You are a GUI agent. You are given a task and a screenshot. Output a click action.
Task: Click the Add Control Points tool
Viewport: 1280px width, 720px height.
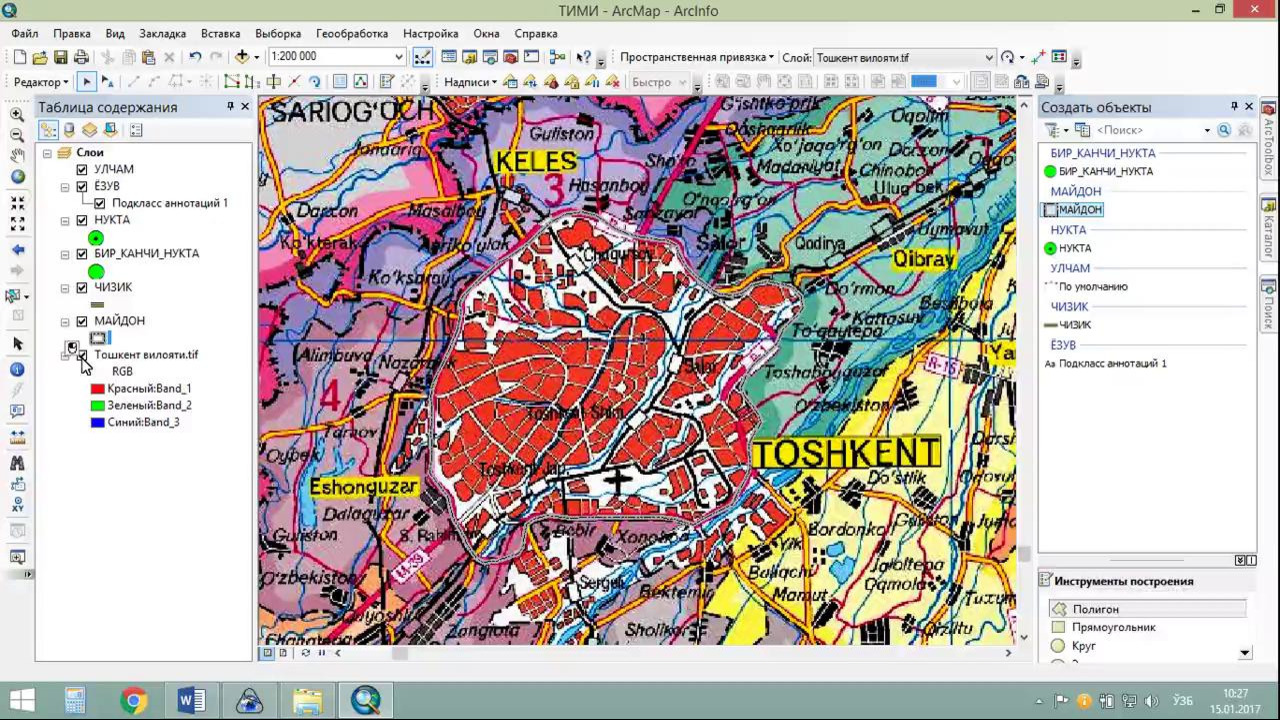pyautogui.click(x=1038, y=58)
